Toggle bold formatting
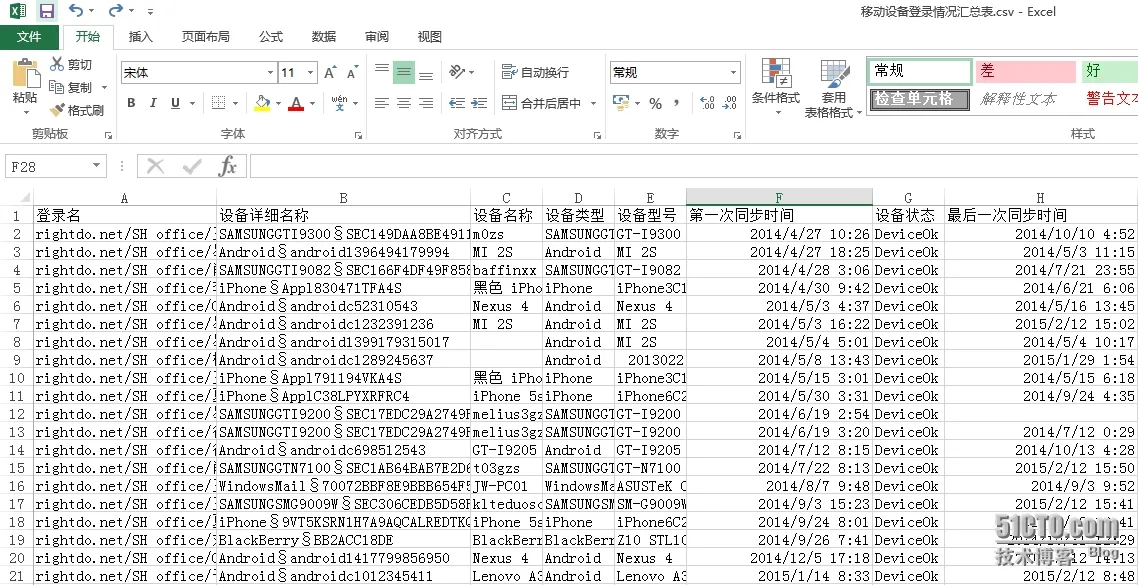Image resolution: width=1138 pixels, height=585 pixels. click(131, 103)
